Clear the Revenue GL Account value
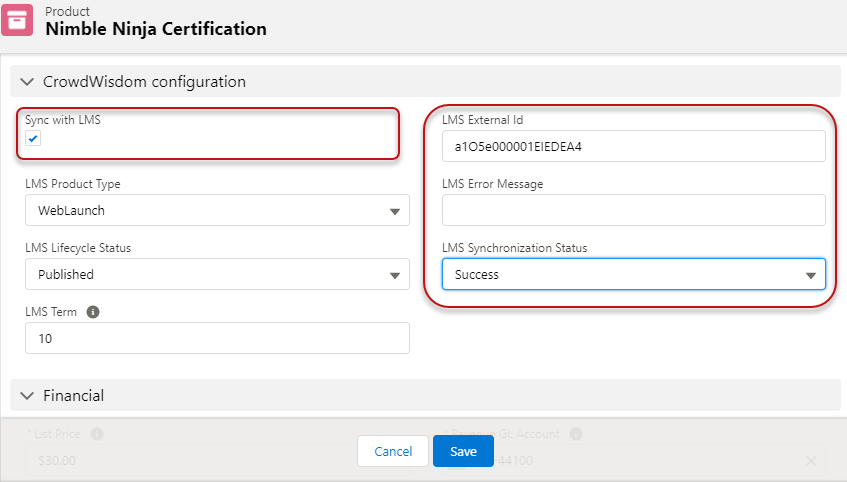The image size is (847, 482). click(810, 461)
